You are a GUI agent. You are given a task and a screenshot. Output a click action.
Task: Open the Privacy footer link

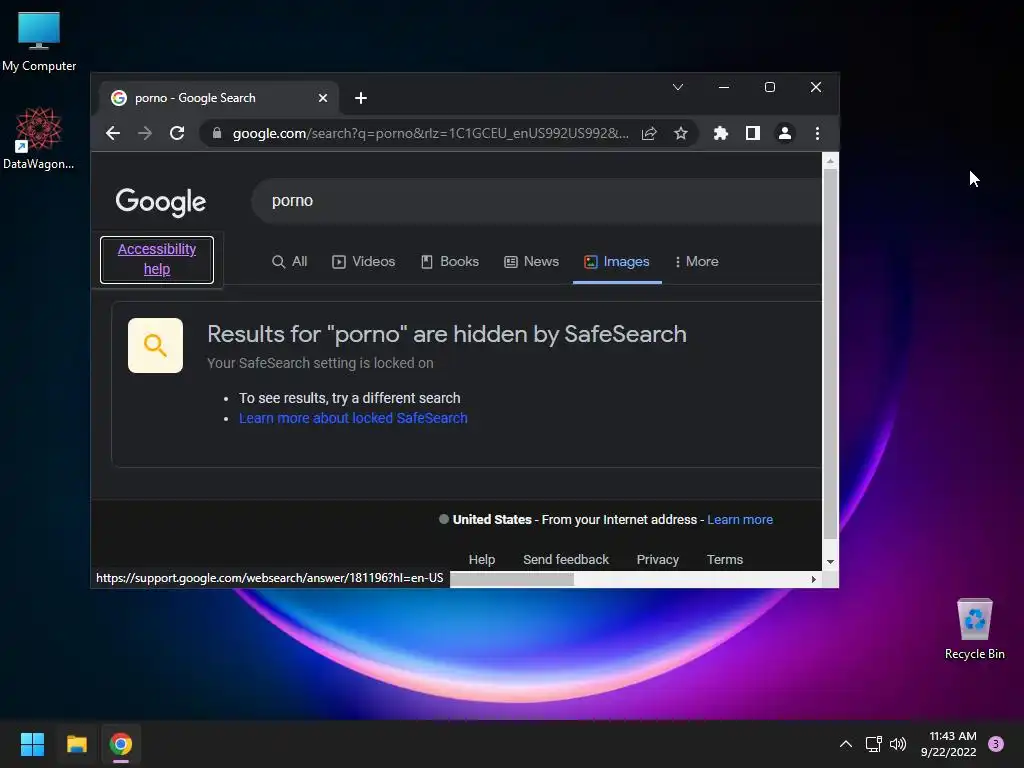[x=658, y=560]
